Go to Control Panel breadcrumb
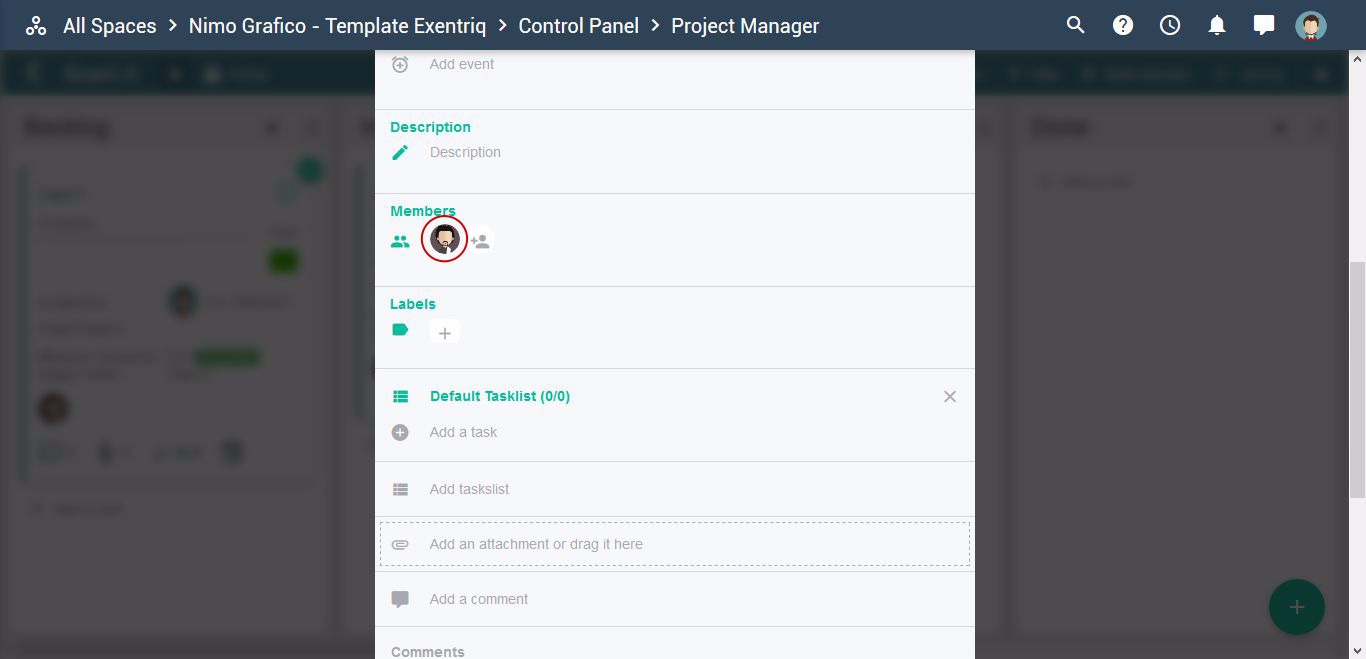Image resolution: width=1366 pixels, height=659 pixels. point(579,26)
